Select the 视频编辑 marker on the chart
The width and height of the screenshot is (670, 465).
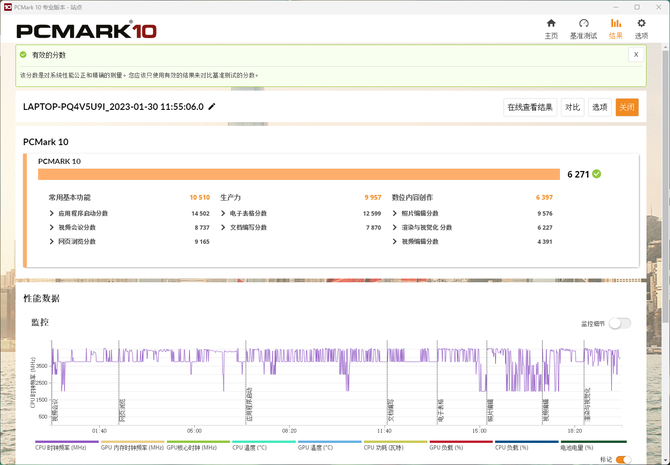coord(546,411)
